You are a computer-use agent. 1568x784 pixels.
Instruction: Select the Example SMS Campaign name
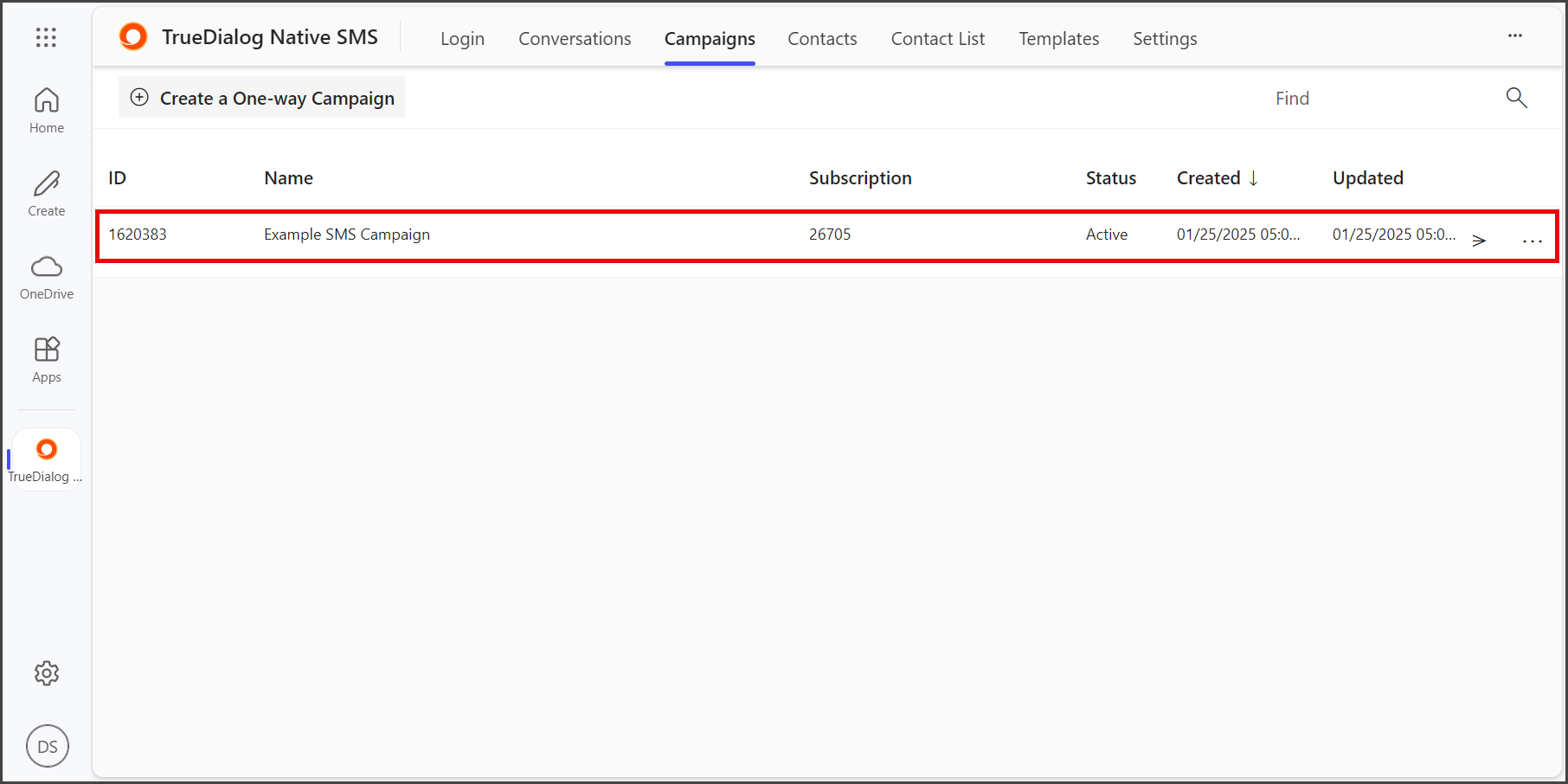[347, 235]
